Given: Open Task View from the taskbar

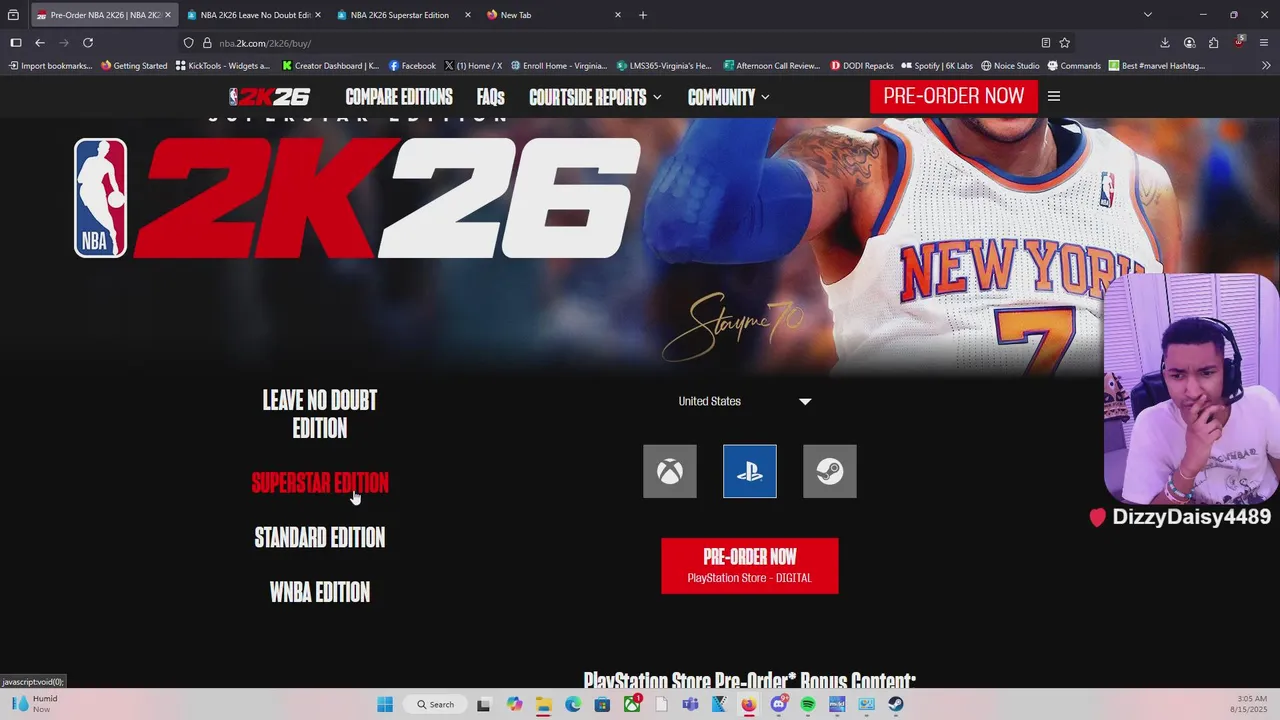Looking at the screenshot, I should (x=484, y=704).
